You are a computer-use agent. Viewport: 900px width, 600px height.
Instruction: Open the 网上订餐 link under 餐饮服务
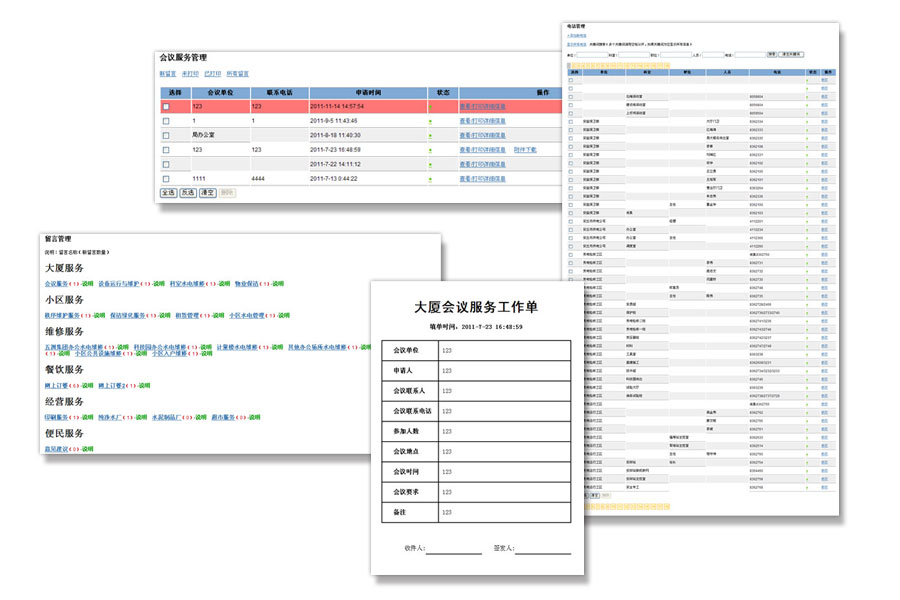pyautogui.click(x=56, y=385)
